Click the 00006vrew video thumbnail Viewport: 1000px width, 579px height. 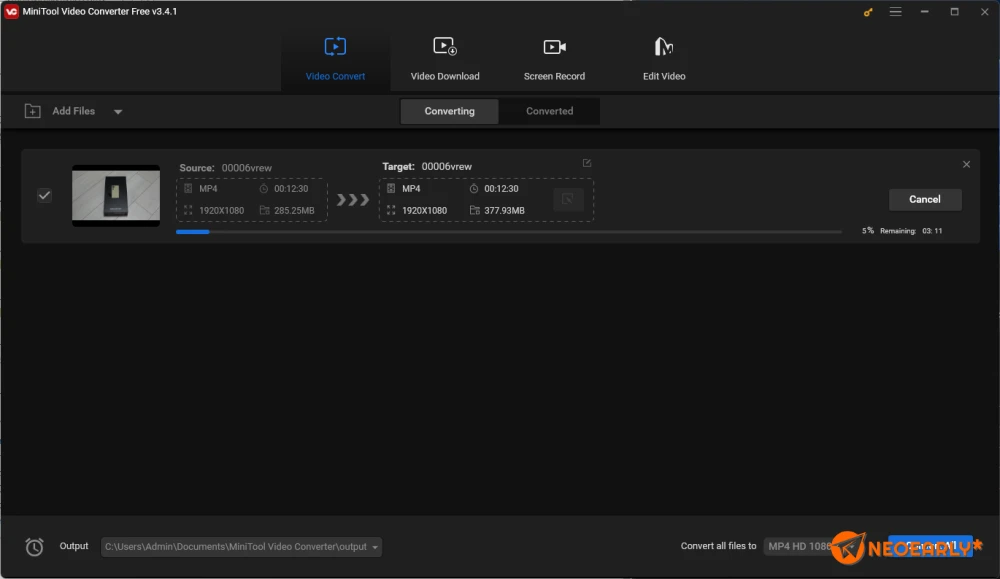click(116, 196)
